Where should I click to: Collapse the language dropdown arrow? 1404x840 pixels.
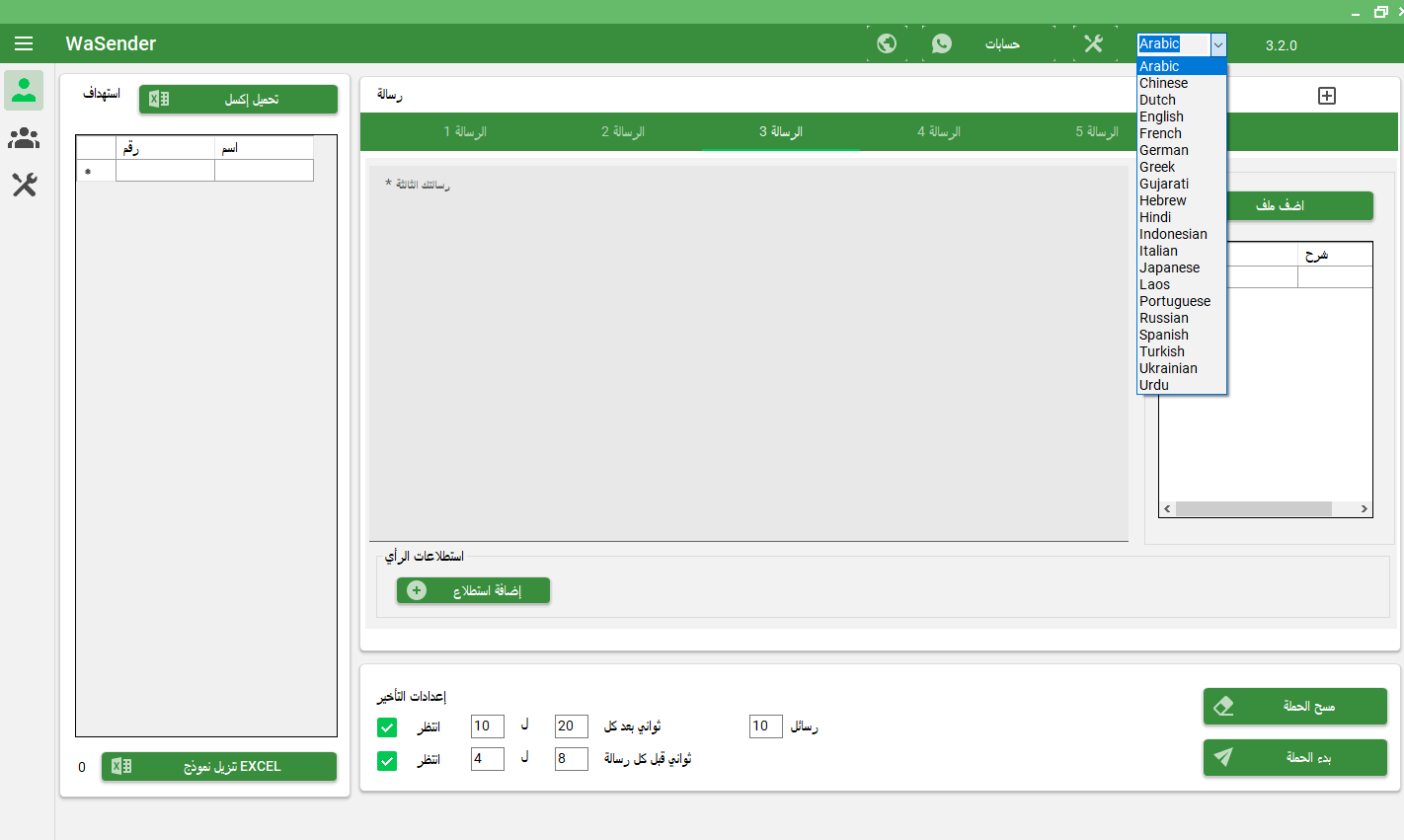coord(1218,44)
